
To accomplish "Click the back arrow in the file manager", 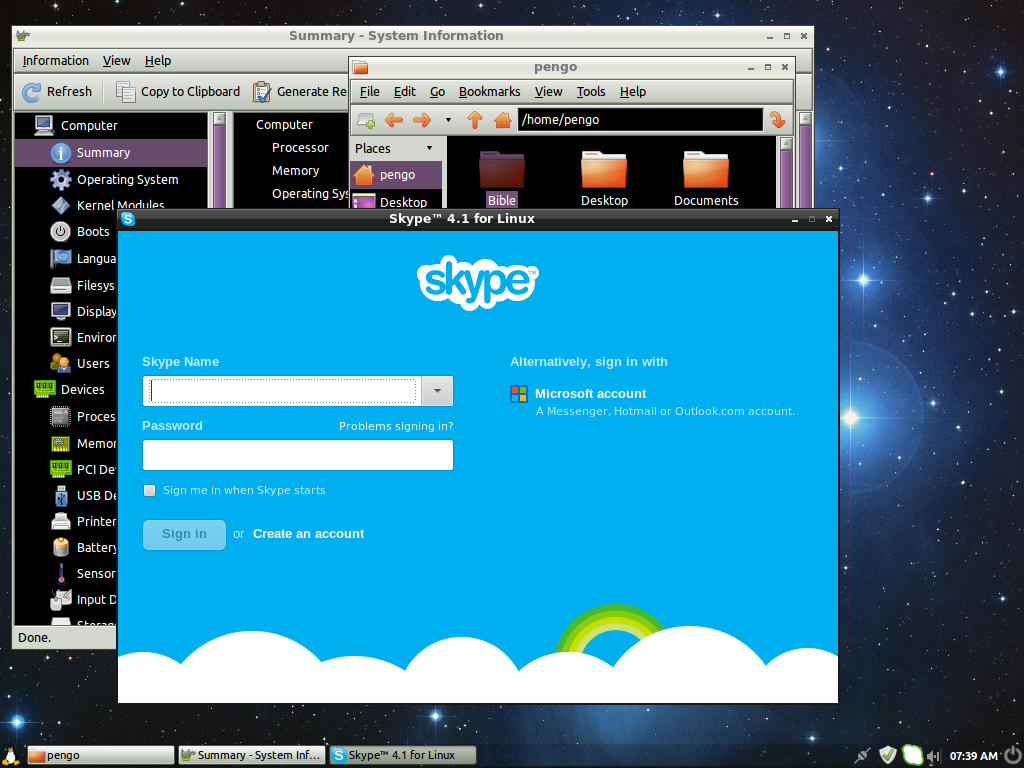I will point(394,120).
